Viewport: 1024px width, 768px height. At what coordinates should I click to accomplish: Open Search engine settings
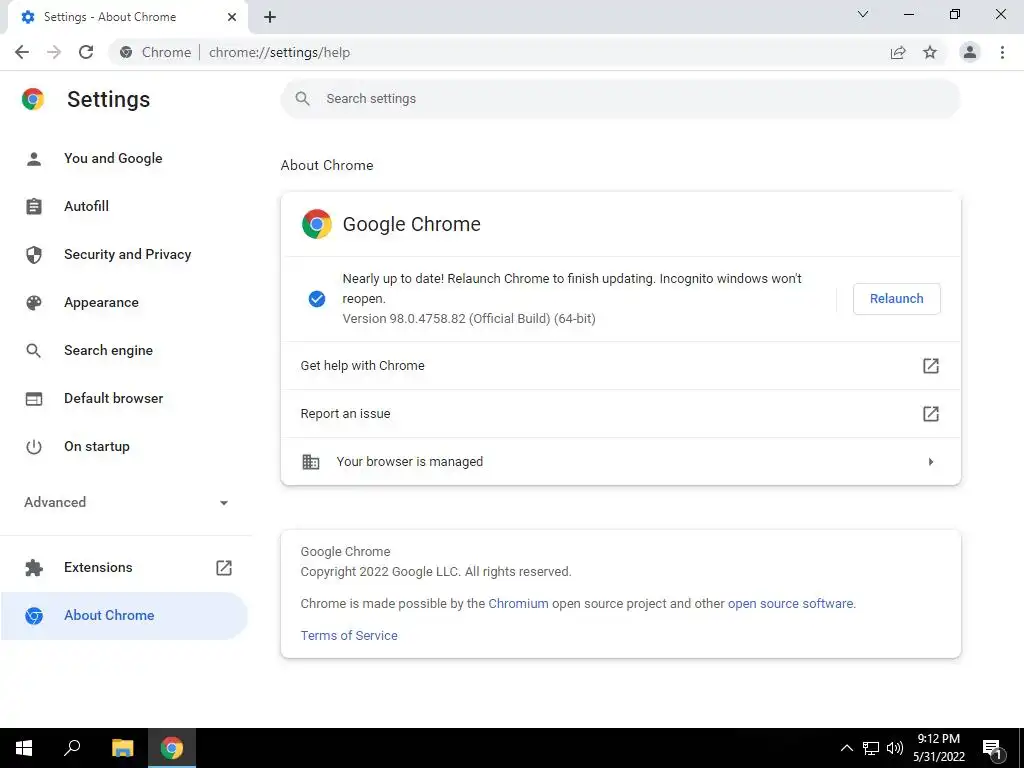[x=125, y=350]
